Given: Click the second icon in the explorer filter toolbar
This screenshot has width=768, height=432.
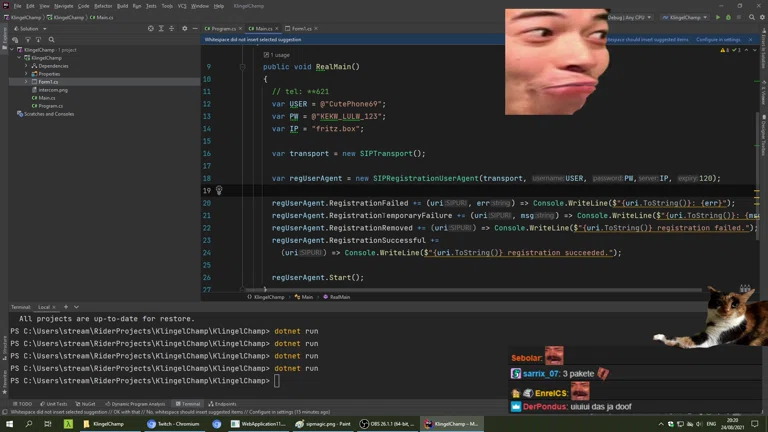Looking at the screenshot, I should [28, 40].
